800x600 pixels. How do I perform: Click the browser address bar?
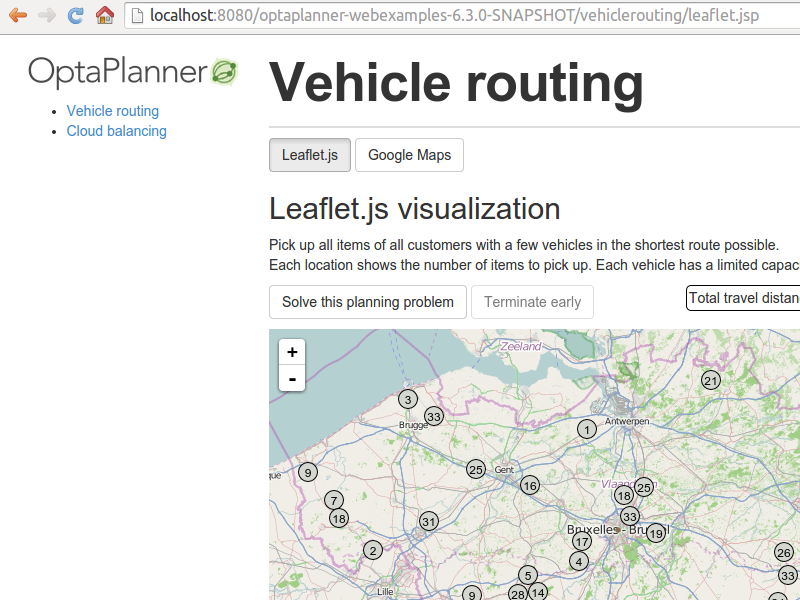coord(460,15)
